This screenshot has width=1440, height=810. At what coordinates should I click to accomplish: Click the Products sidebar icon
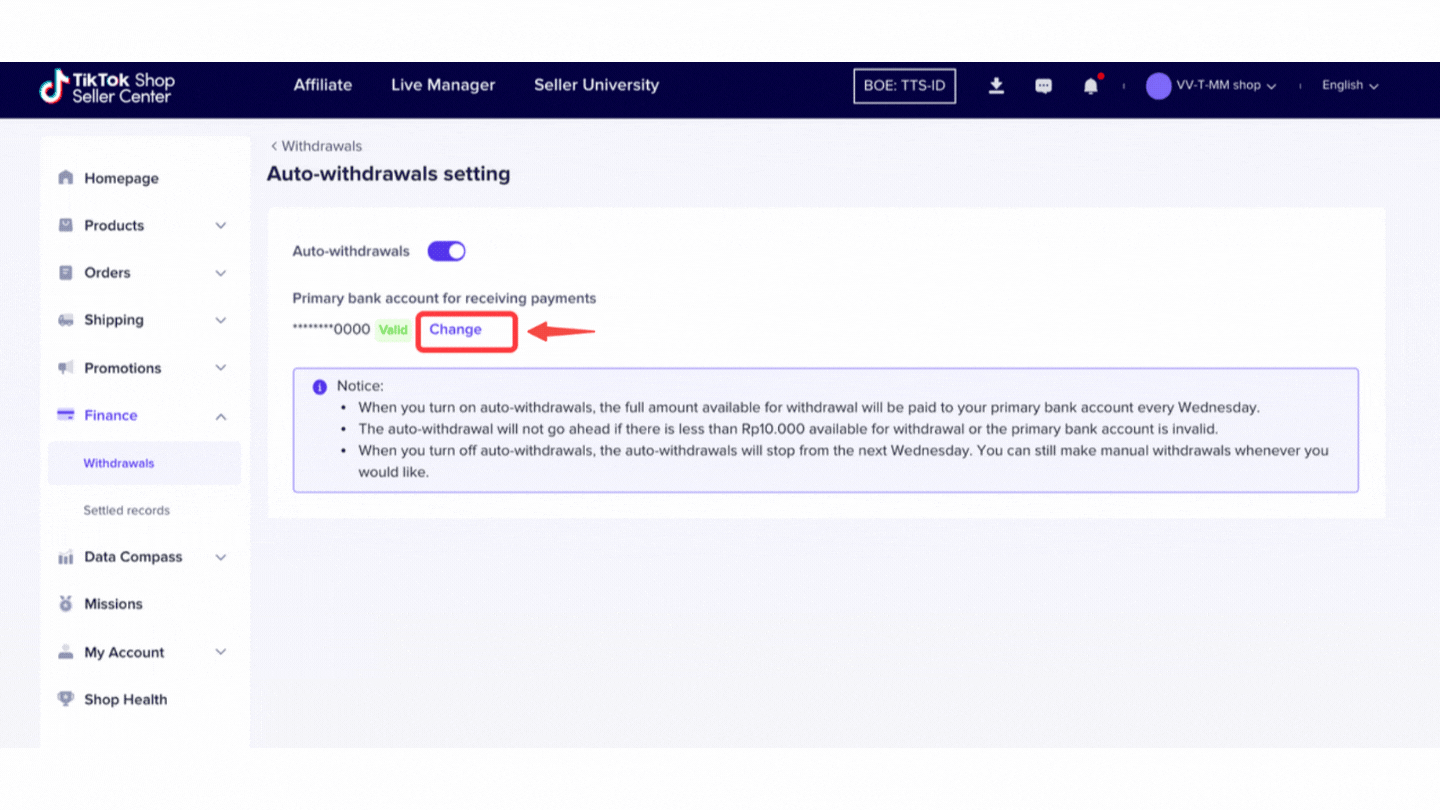coord(66,225)
